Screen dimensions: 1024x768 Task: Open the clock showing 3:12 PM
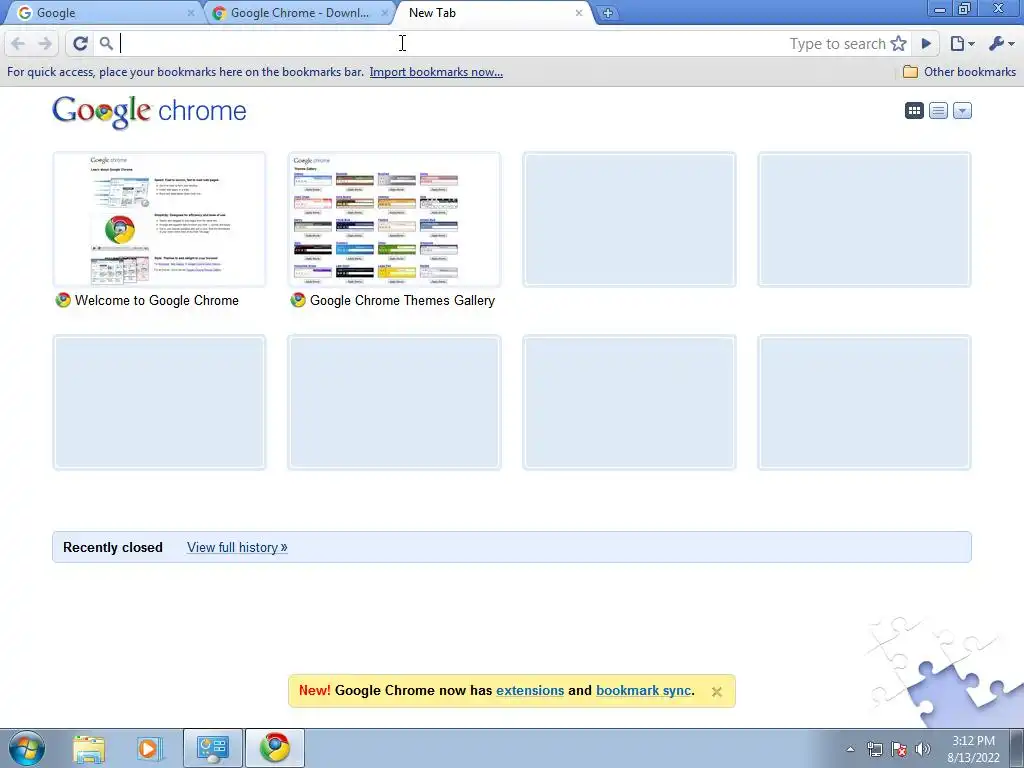coord(973,749)
